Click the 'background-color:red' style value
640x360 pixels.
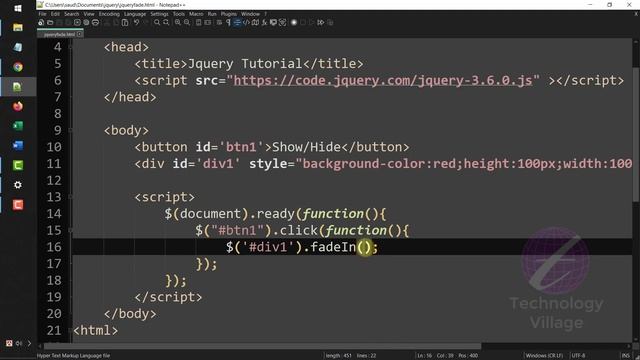pos(379,164)
